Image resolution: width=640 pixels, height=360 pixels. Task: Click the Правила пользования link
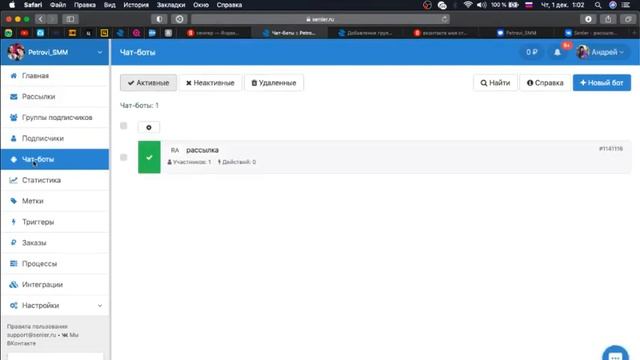pos(37,327)
